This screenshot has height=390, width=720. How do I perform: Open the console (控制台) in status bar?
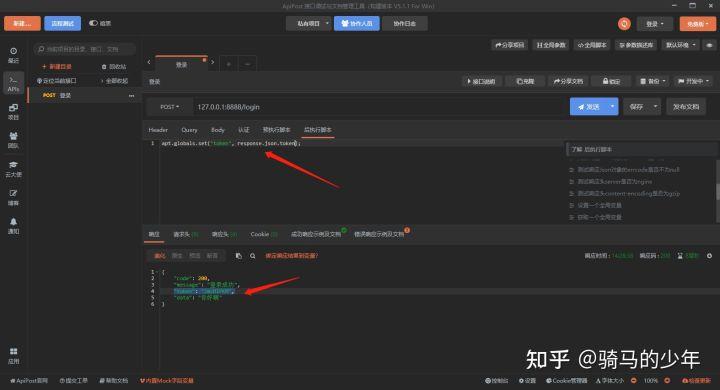point(497,380)
